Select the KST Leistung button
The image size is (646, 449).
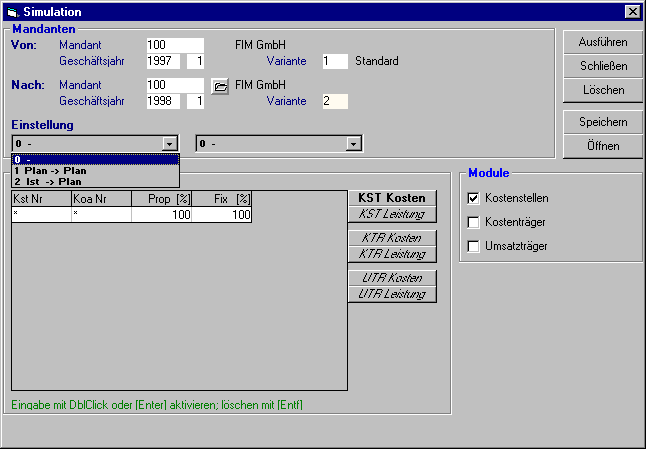click(x=392, y=214)
